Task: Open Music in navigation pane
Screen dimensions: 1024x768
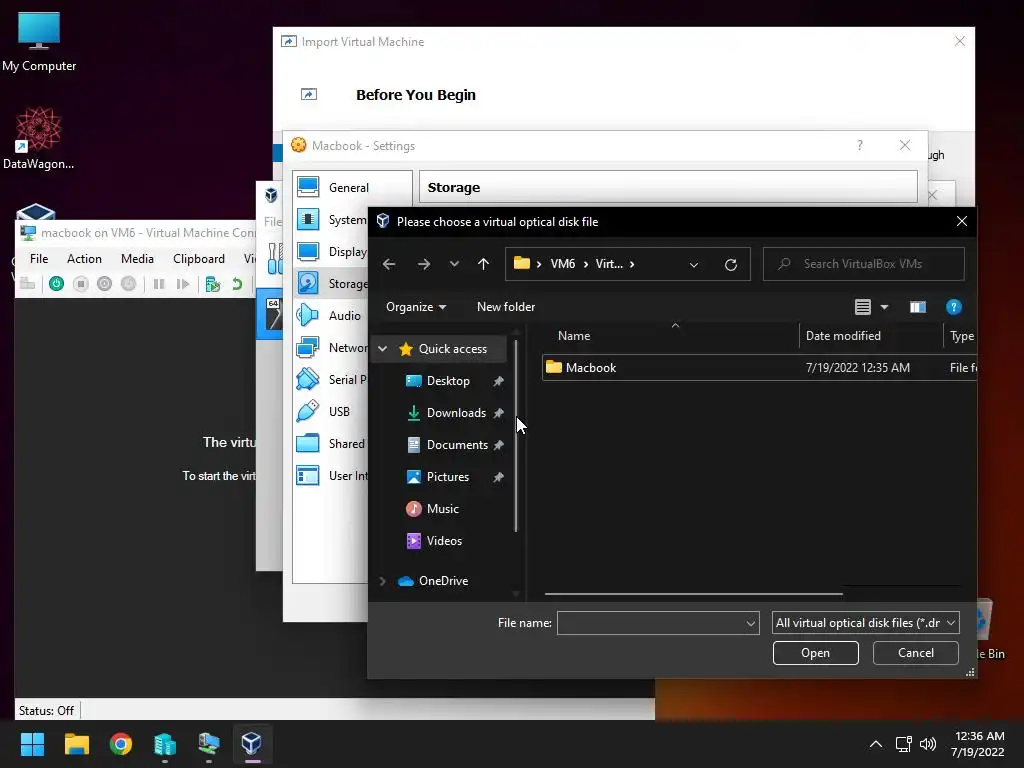Action: point(442,509)
